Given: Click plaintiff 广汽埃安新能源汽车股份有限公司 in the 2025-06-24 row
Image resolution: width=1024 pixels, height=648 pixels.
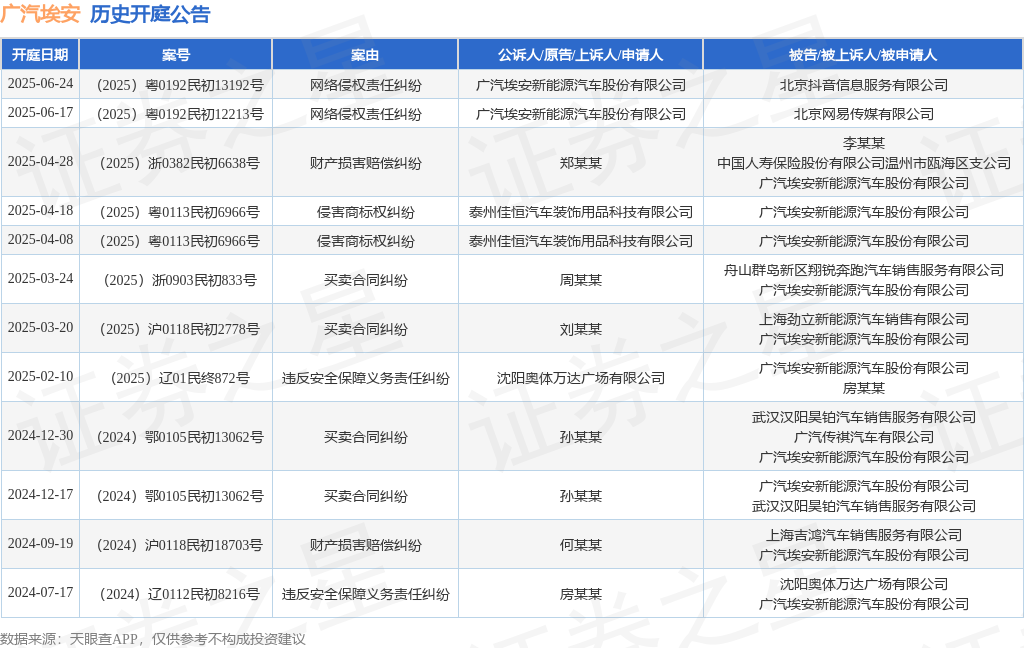Looking at the screenshot, I should click(581, 85).
